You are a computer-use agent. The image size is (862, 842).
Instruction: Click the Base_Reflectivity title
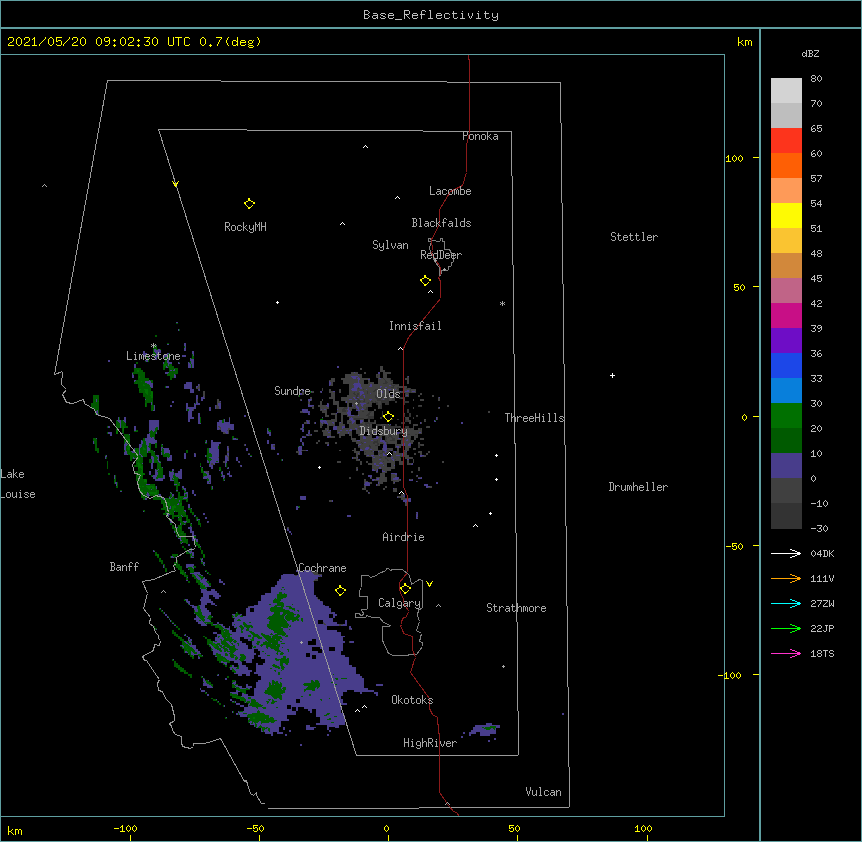click(x=431, y=15)
